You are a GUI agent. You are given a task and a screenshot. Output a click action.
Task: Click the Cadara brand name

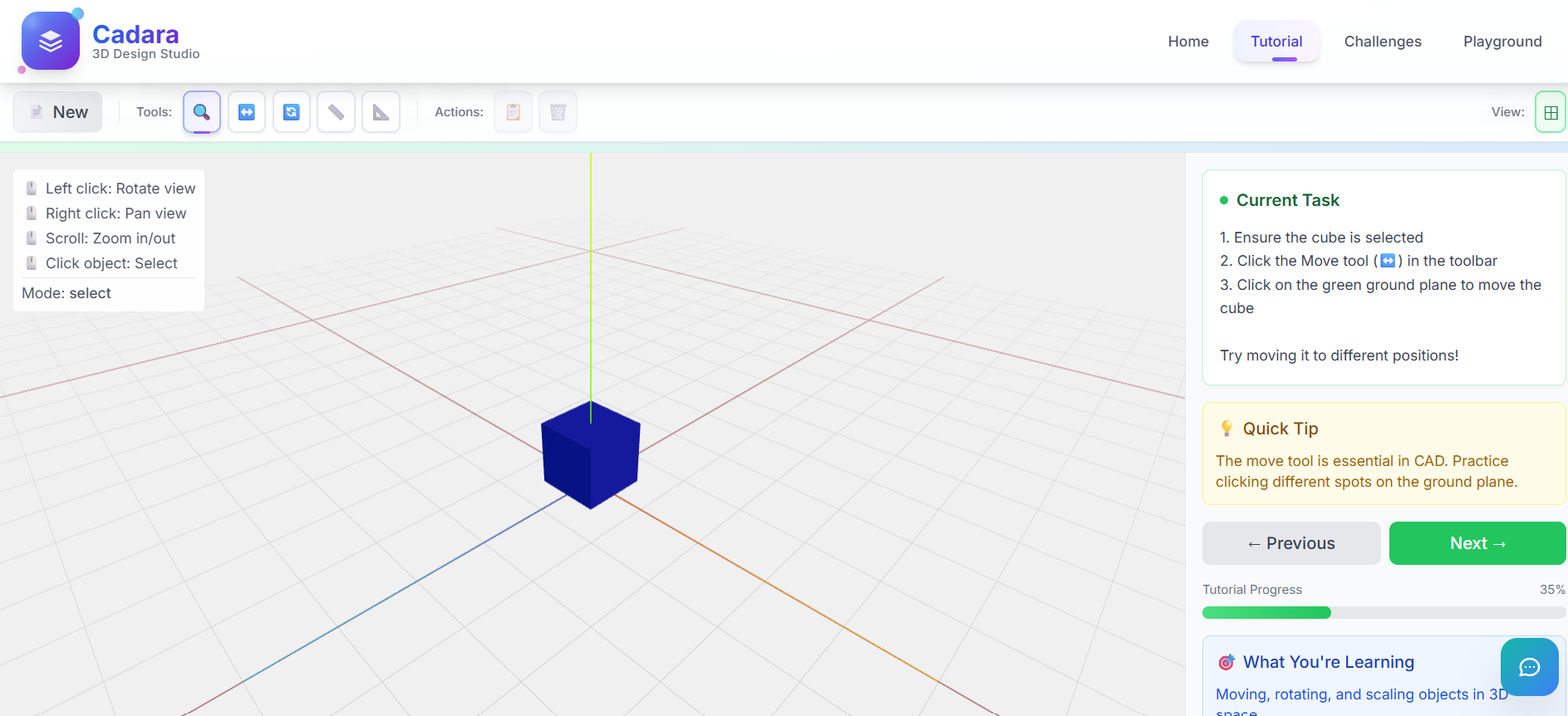click(x=135, y=34)
